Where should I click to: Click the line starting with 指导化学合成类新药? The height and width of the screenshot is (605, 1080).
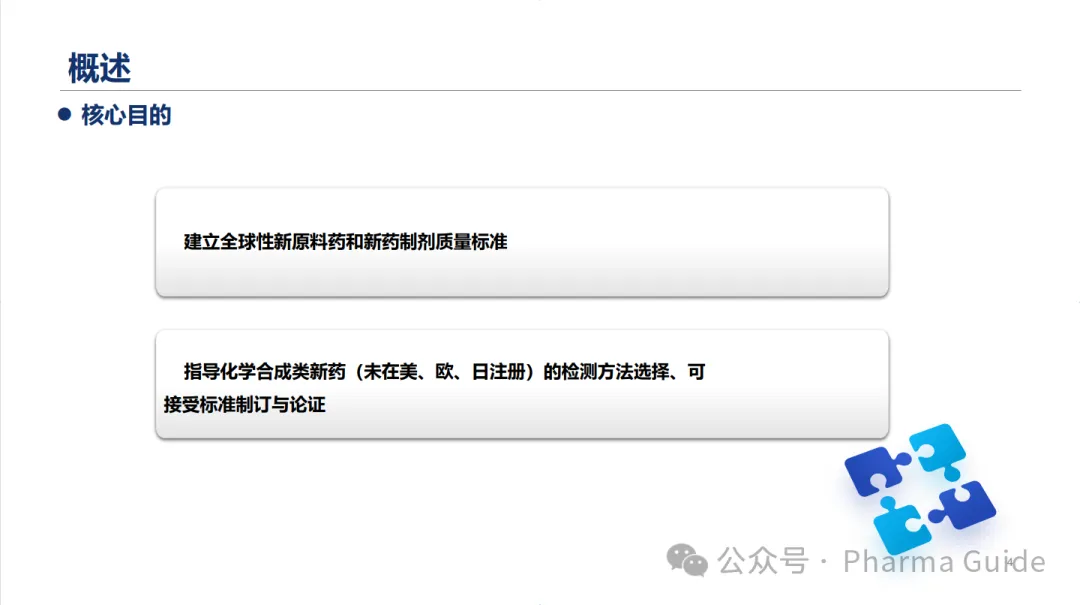[x=444, y=372]
